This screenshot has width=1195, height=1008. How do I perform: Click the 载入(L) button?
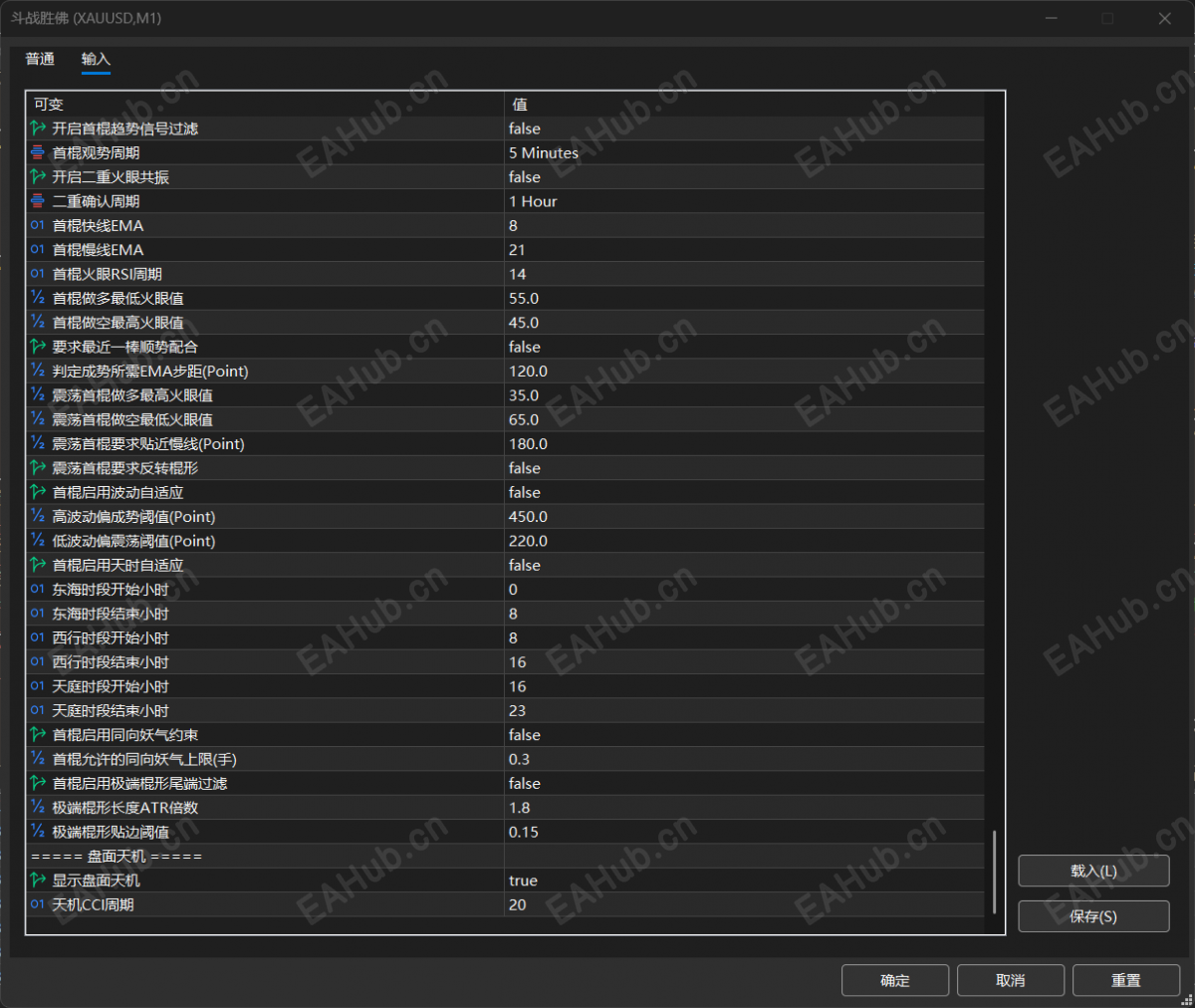[1093, 871]
